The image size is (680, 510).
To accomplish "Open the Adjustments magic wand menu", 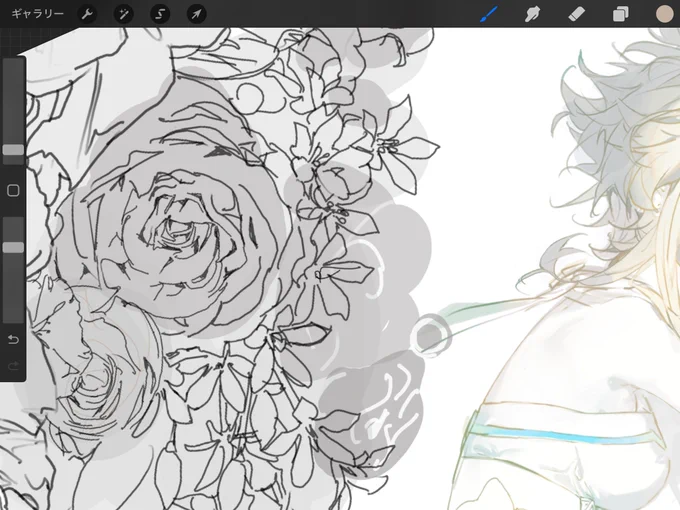I will point(124,14).
